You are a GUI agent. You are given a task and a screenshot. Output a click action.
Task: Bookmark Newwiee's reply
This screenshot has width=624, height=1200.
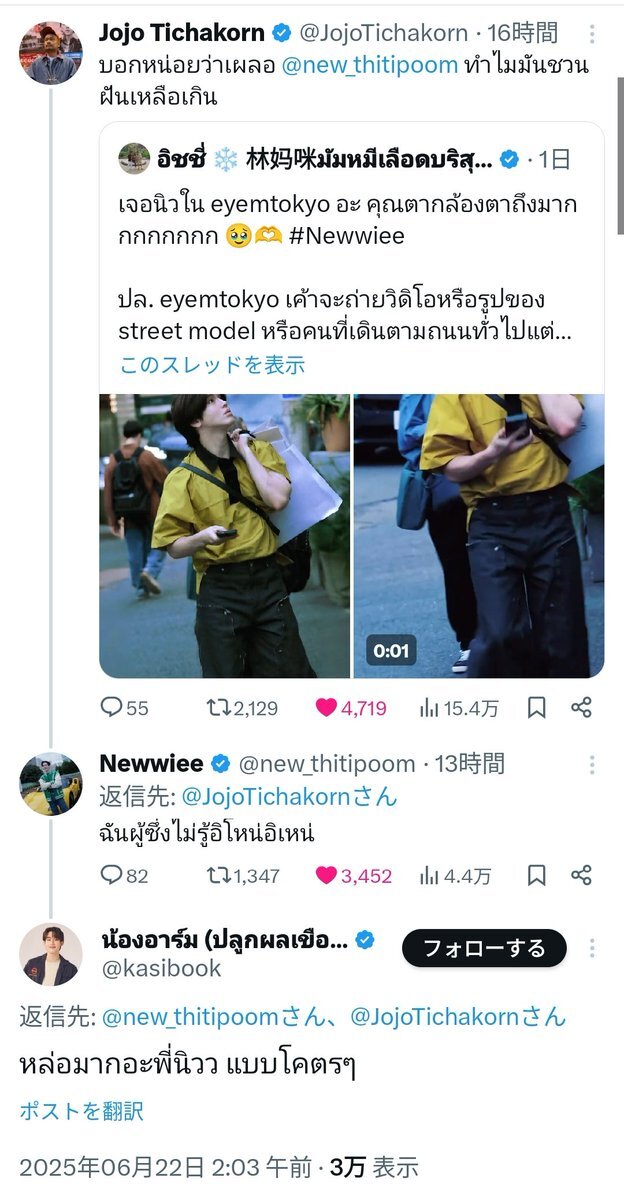(537, 876)
